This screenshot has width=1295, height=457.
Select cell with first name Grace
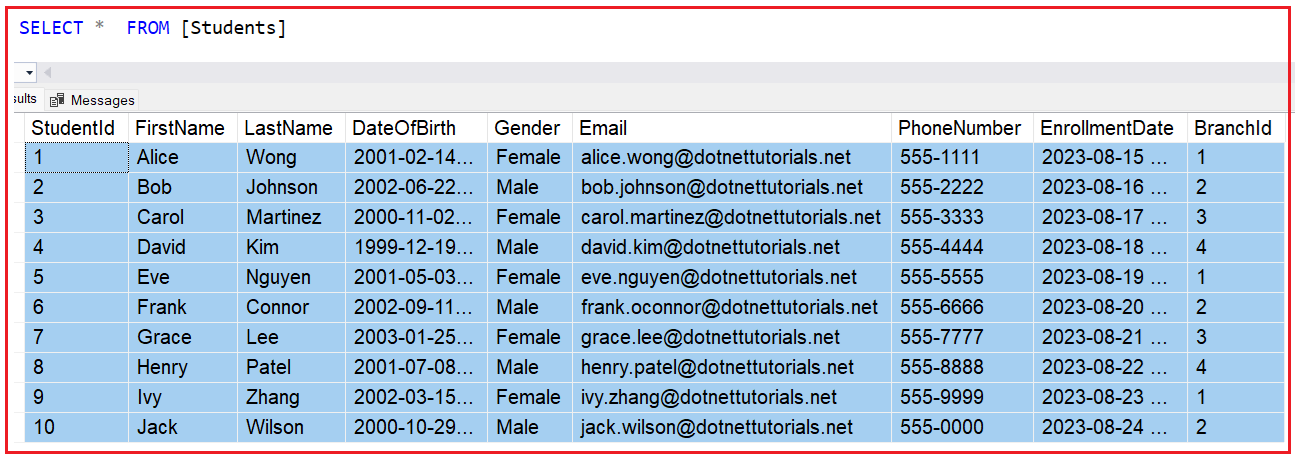point(183,337)
